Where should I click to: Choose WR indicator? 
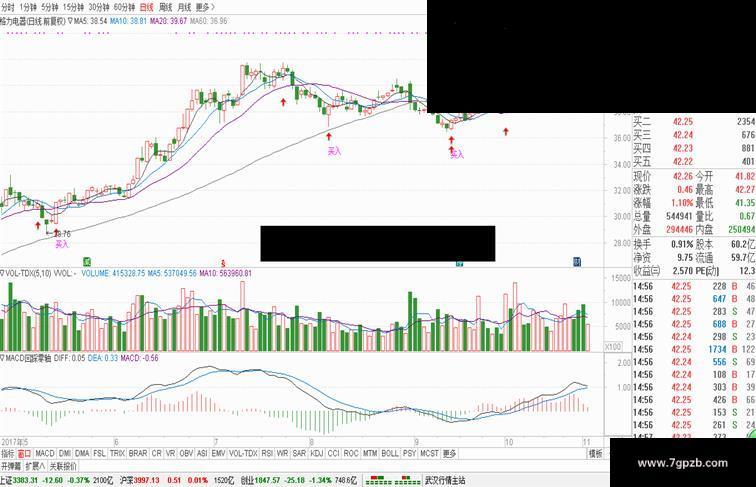tap(283, 454)
